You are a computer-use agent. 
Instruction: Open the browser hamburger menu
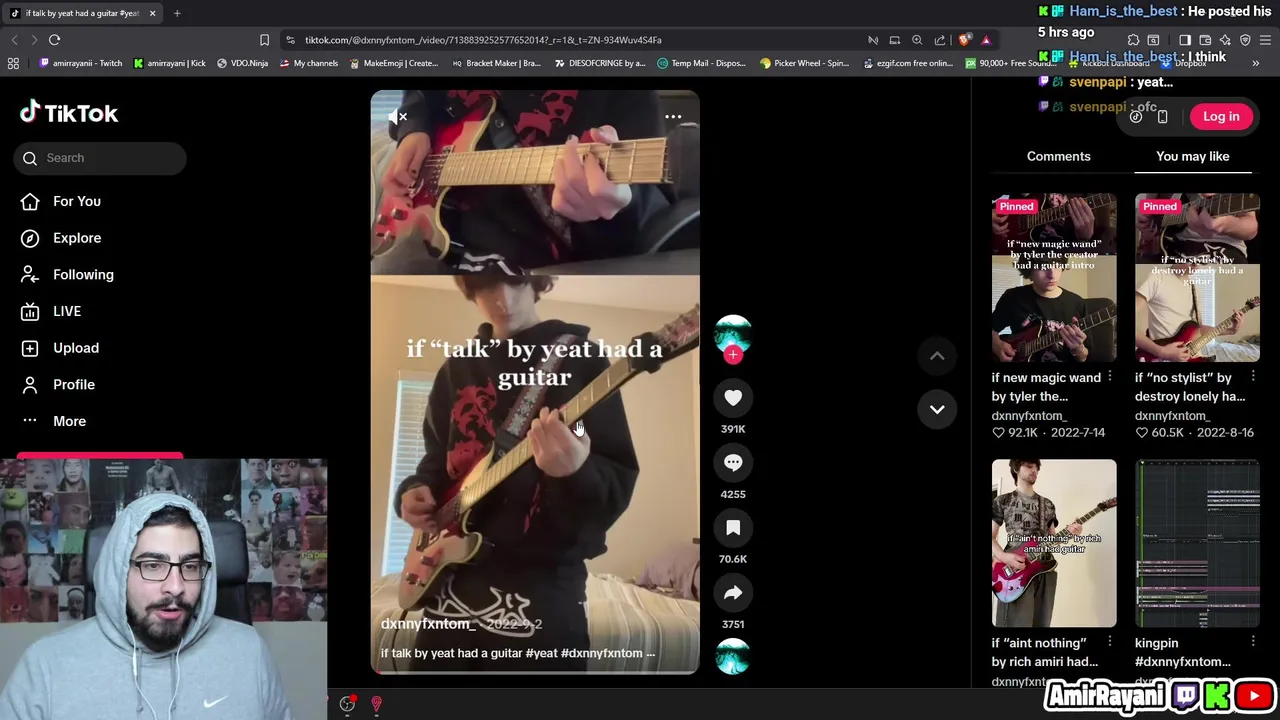click(1266, 40)
